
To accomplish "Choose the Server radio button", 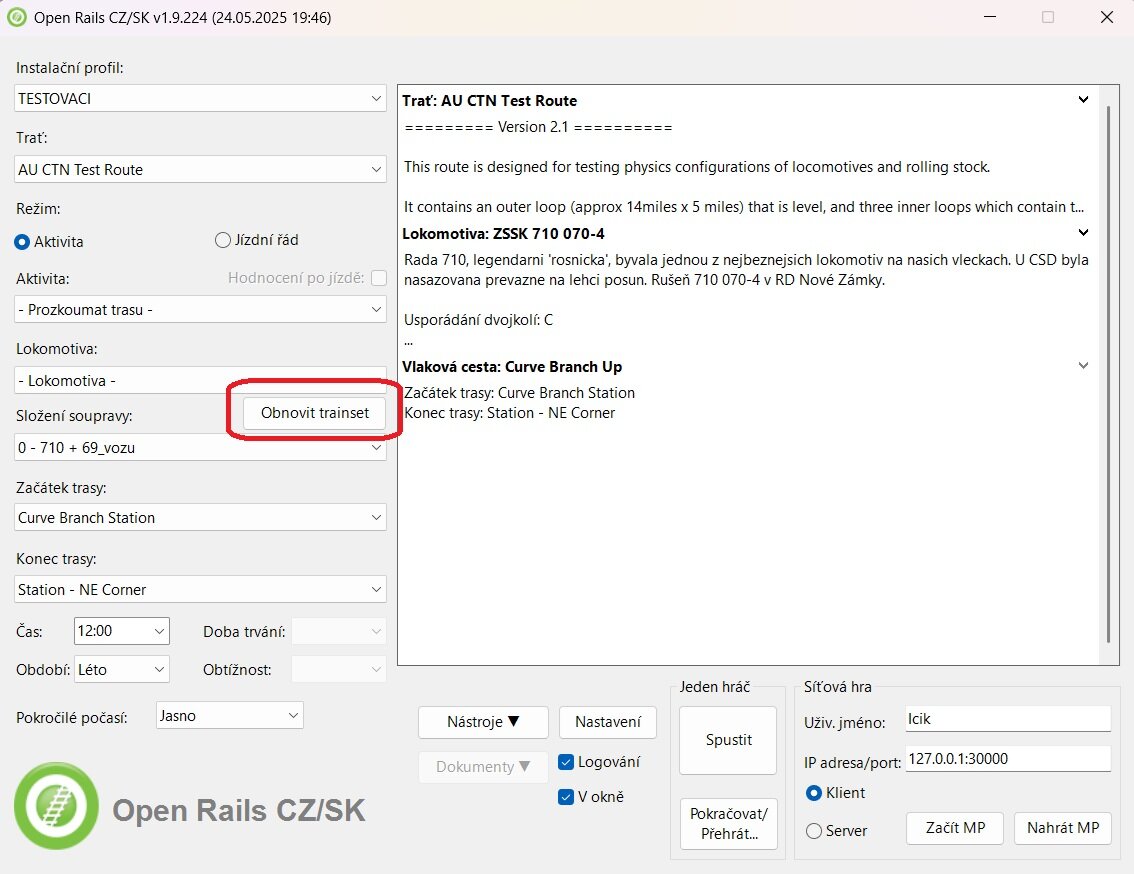I will (x=814, y=831).
